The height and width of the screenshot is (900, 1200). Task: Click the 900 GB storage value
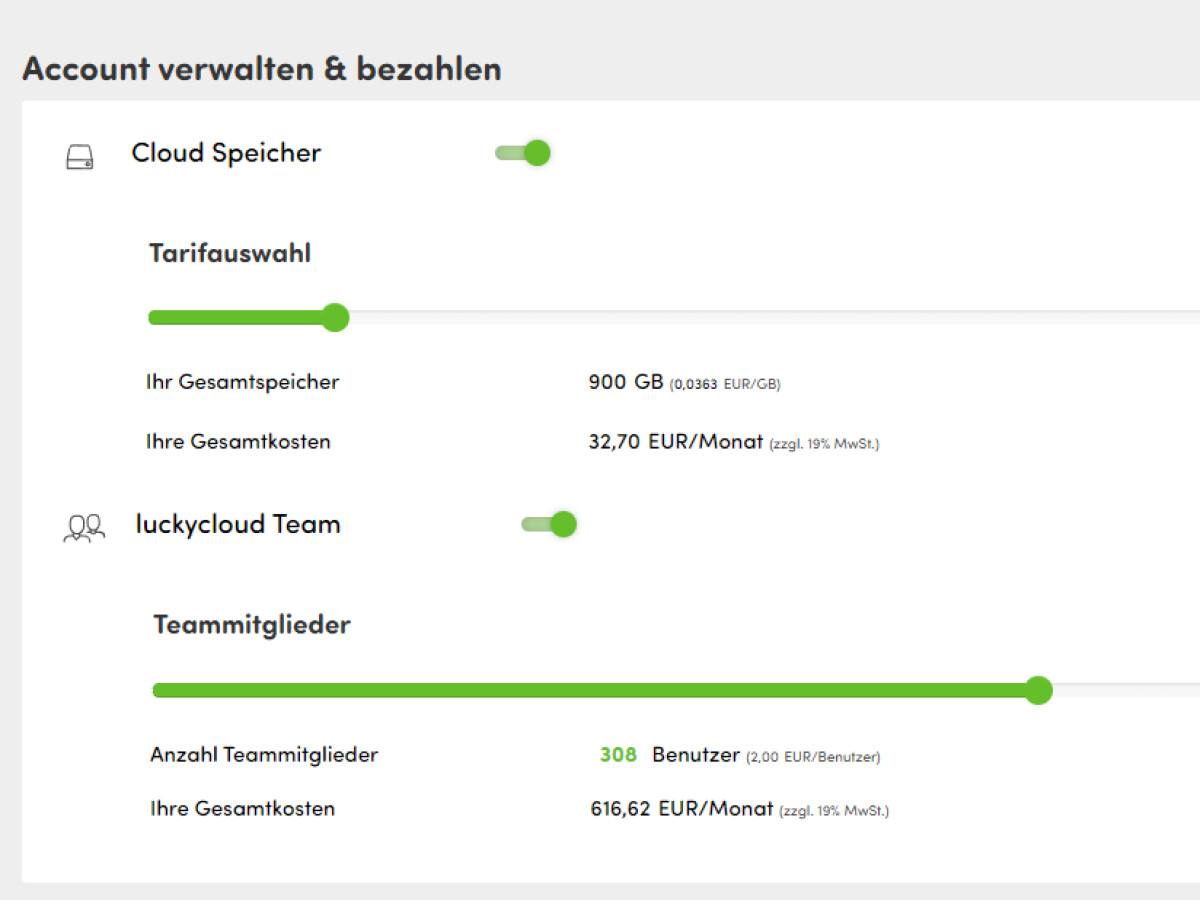point(626,382)
